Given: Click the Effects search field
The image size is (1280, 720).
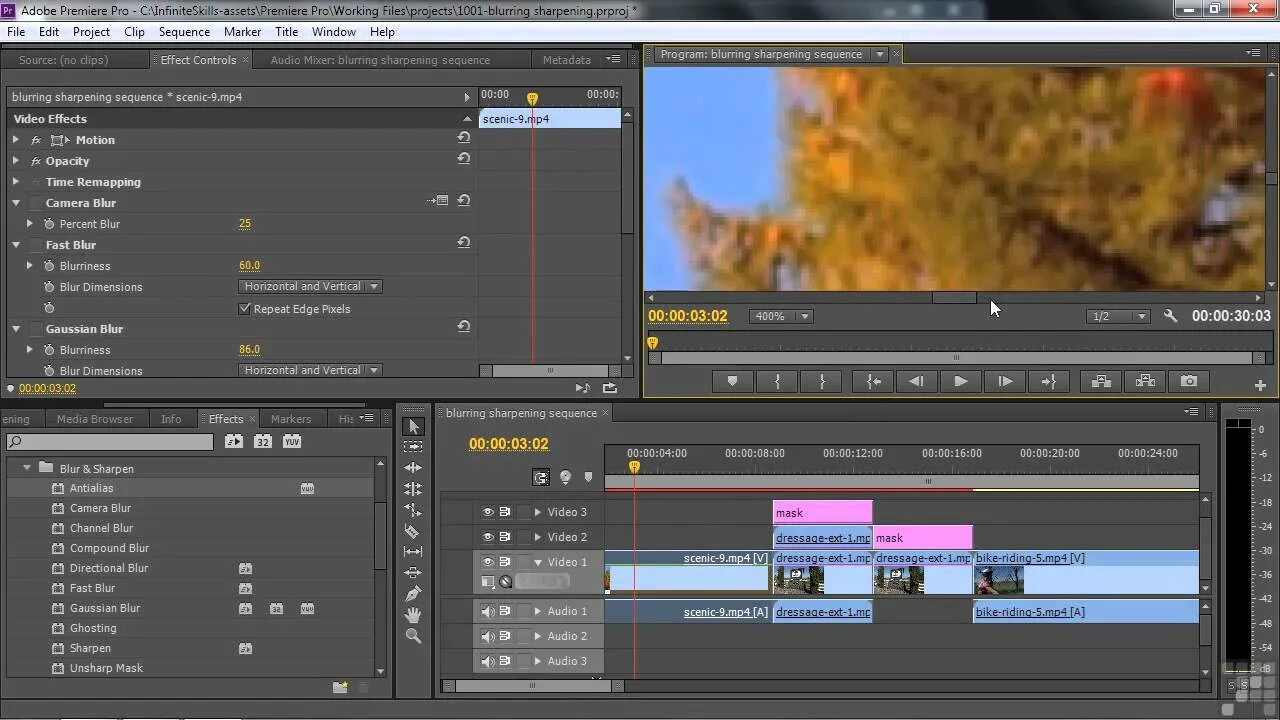Looking at the screenshot, I should [110, 441].
